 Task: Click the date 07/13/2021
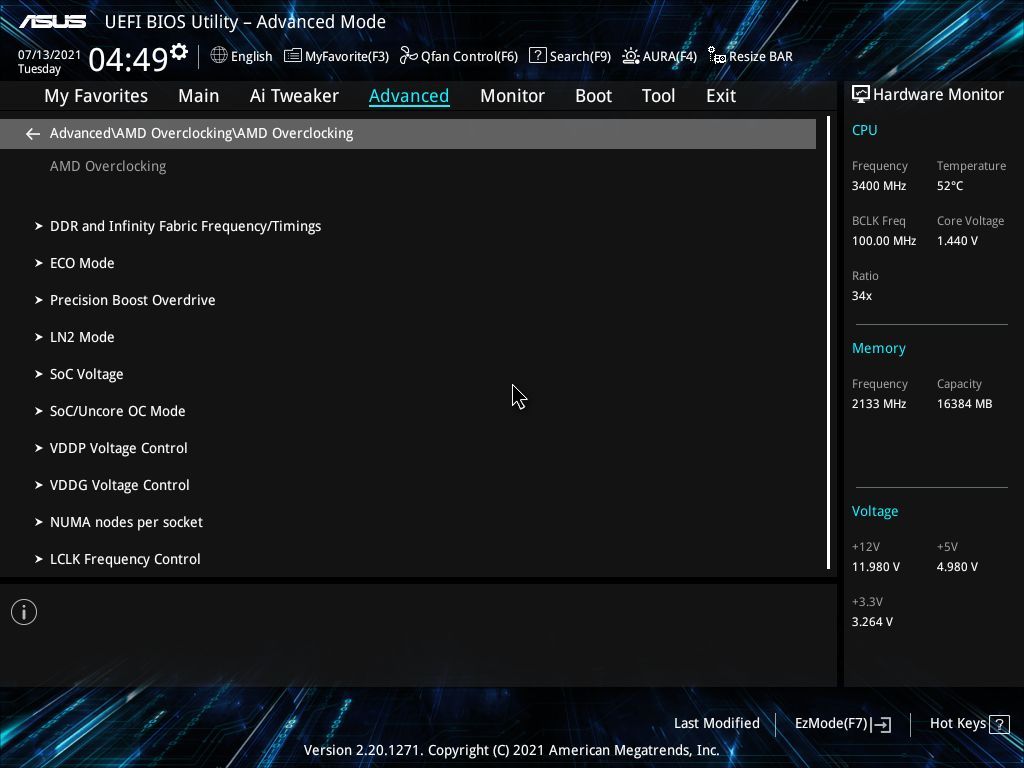(x=49, y=55)
